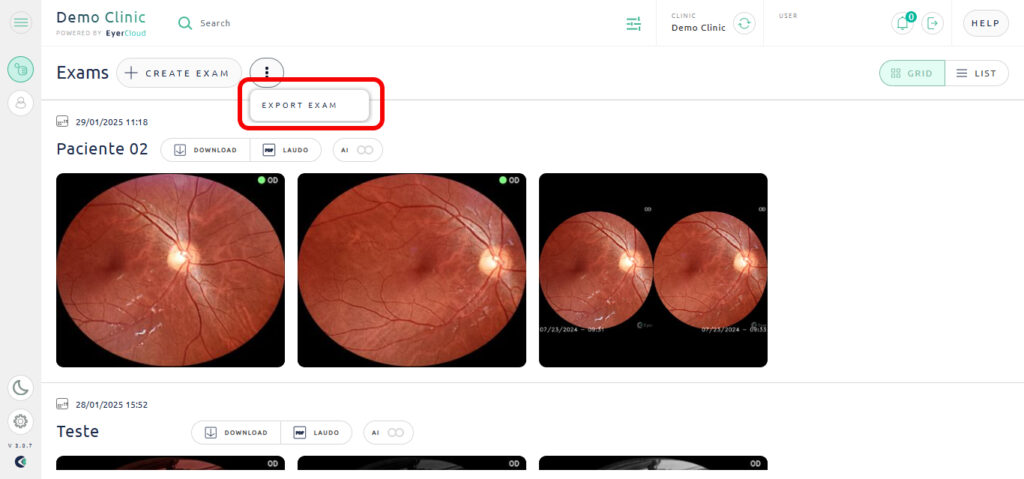Open the Teste exam title
The image size is (1024, 479).
point(78,431)
